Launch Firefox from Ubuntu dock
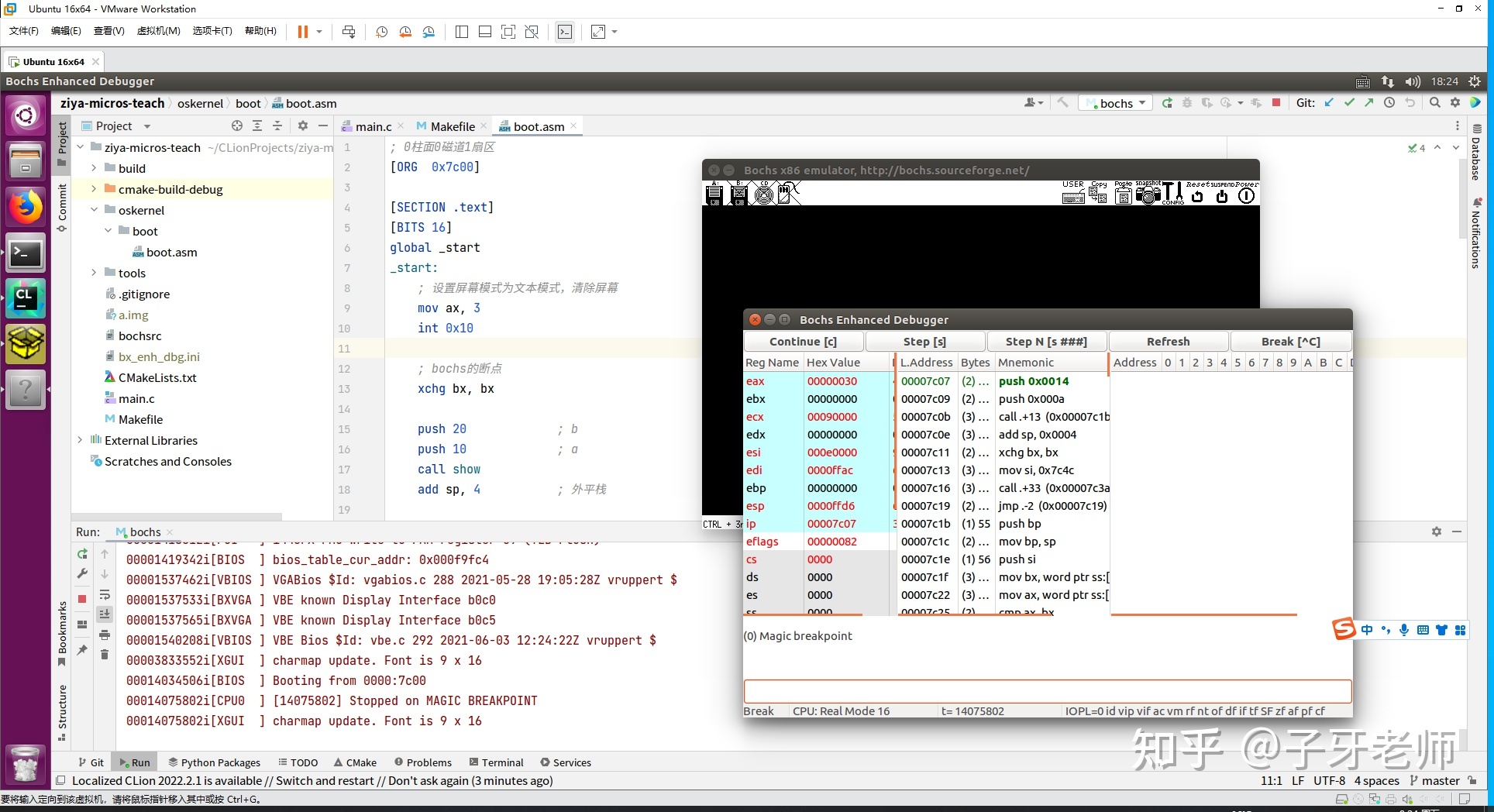1494x812 pixels. tap(26, 207)
